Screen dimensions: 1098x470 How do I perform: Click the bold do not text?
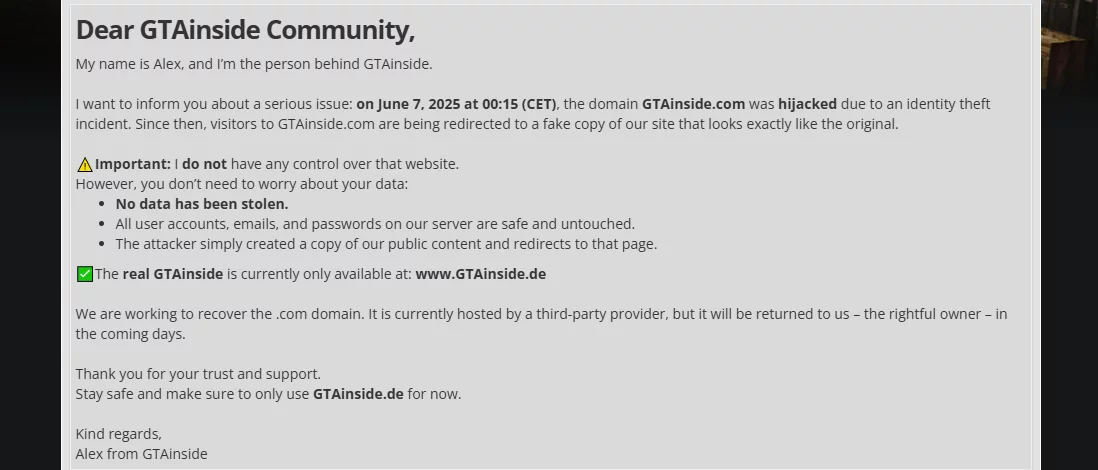pos(204,164)
